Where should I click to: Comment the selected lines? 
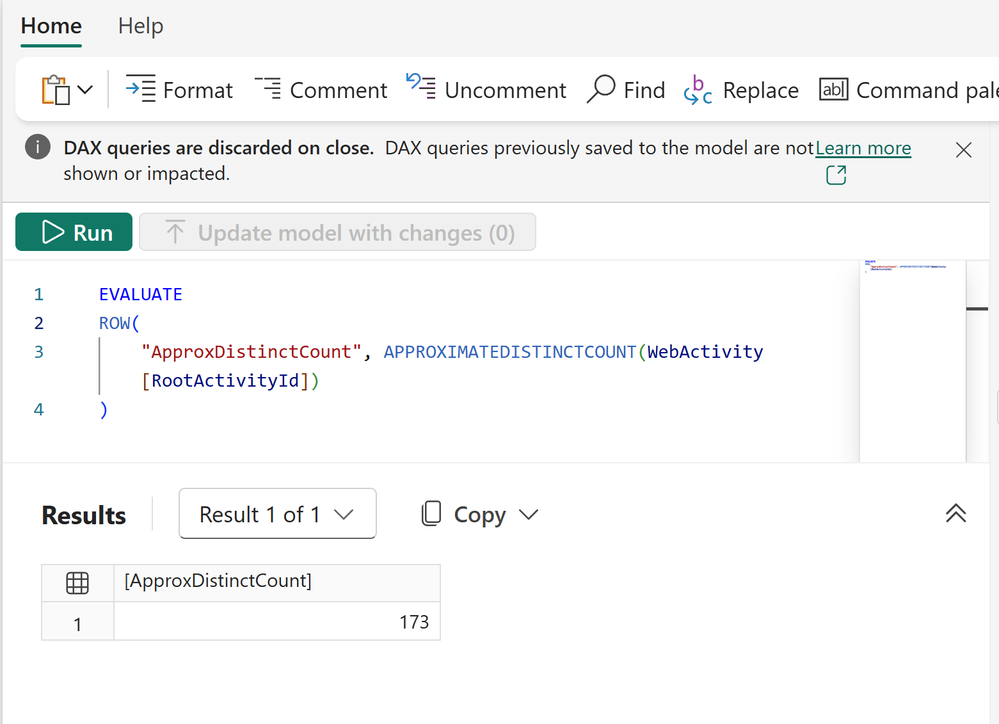coord(321,90)
